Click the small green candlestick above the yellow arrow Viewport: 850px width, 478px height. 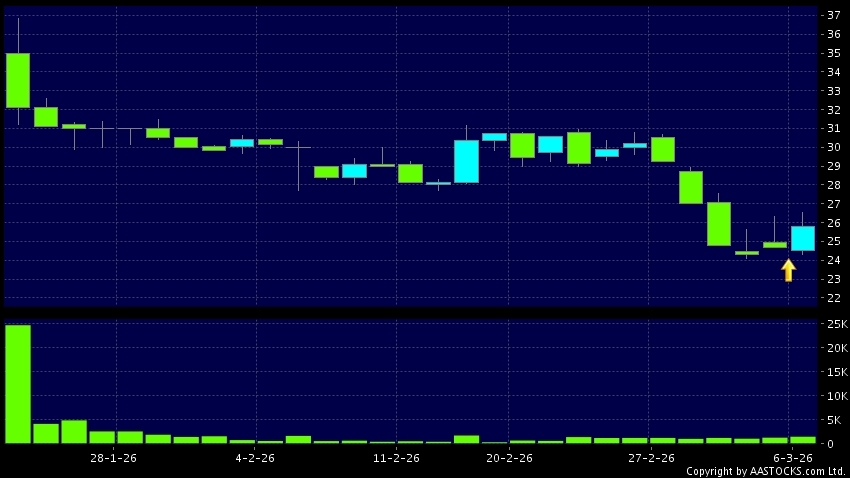[x=775, y=244]
